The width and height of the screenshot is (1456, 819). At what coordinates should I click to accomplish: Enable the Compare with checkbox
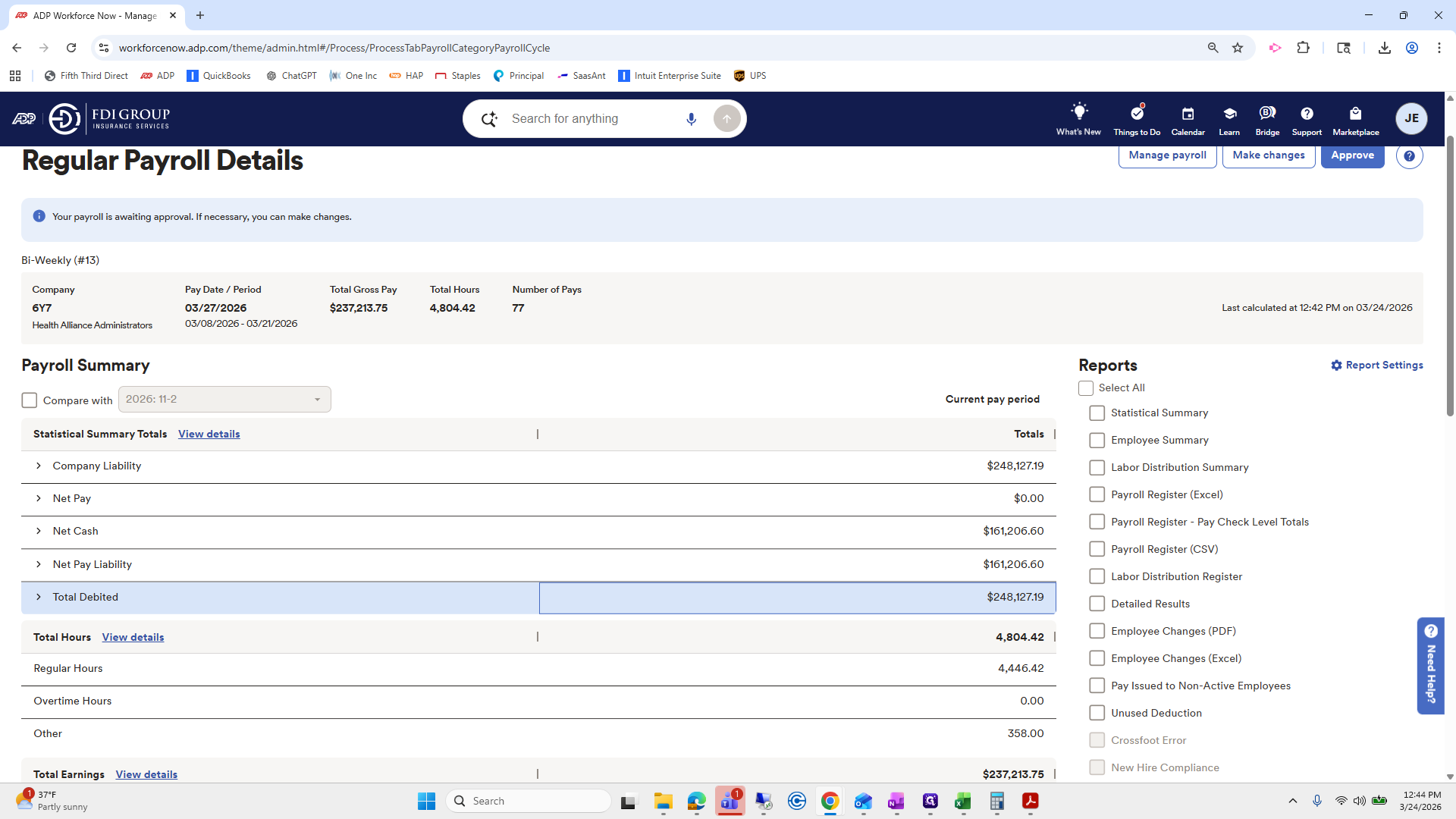[x=30, y=400]
